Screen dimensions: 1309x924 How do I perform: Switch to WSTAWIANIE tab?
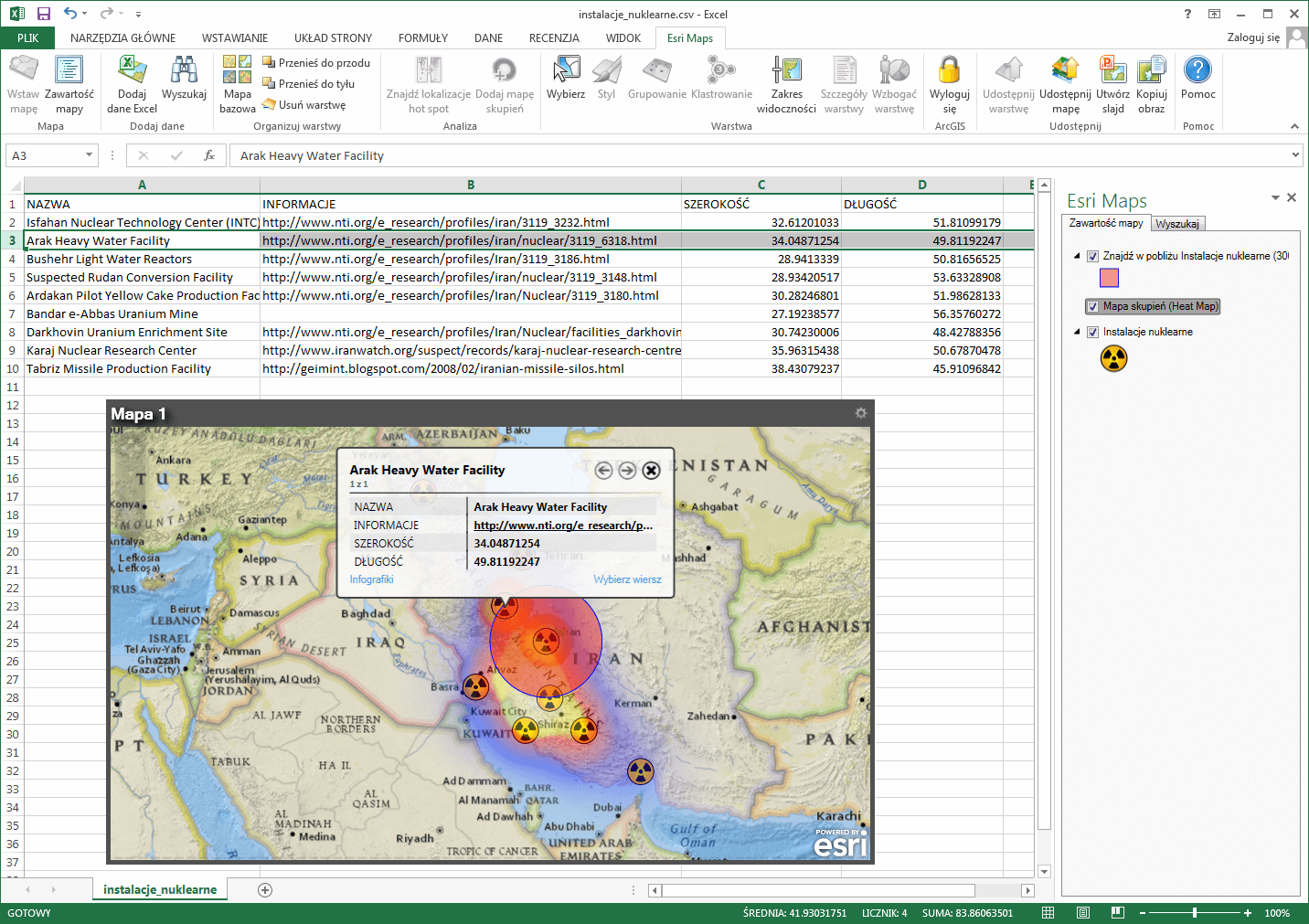click(235, 38)
